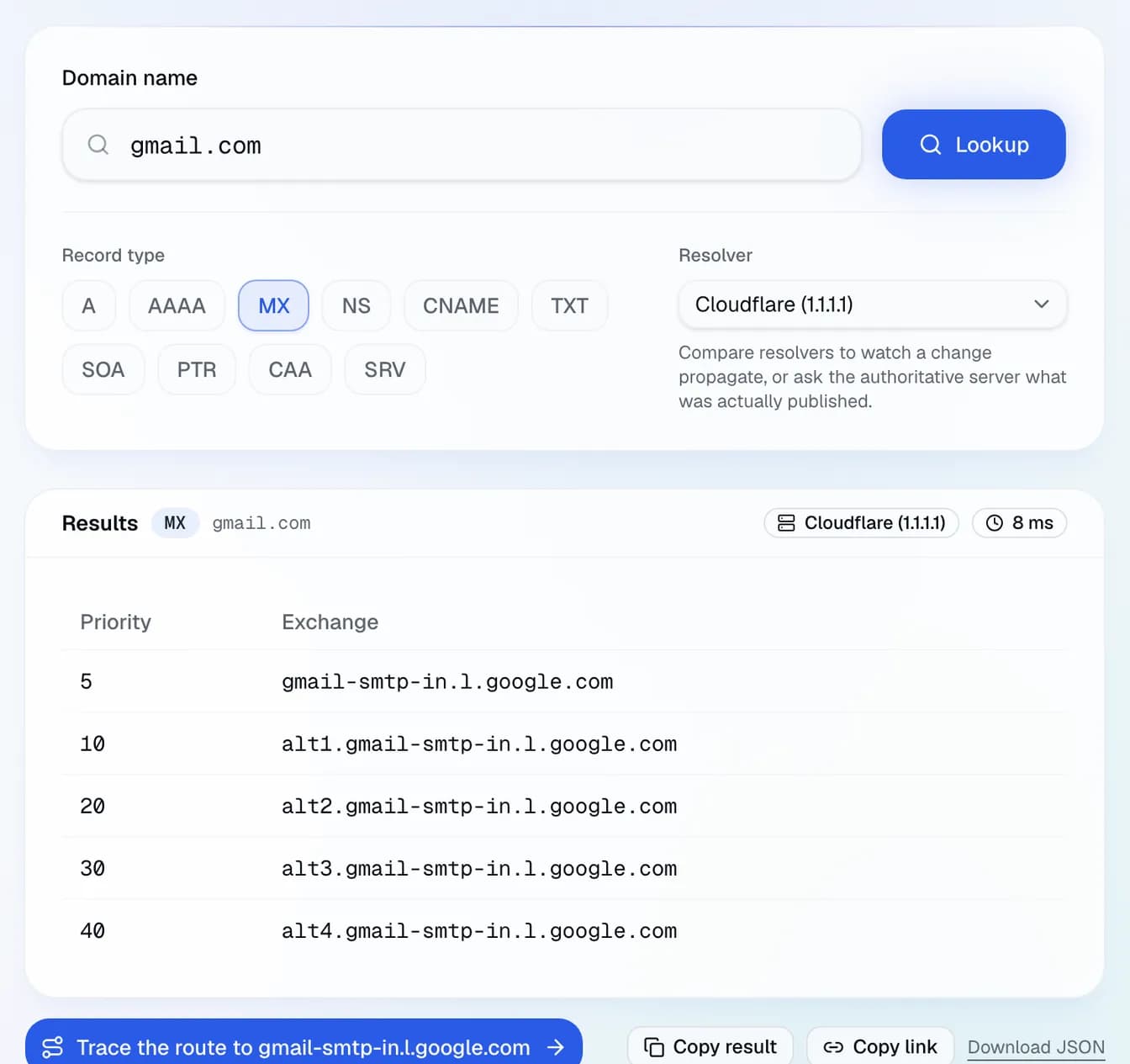Click the arrow icon on Trace button
The height and width of the screenshot is (1064, 1130).
pos(555,1047)
